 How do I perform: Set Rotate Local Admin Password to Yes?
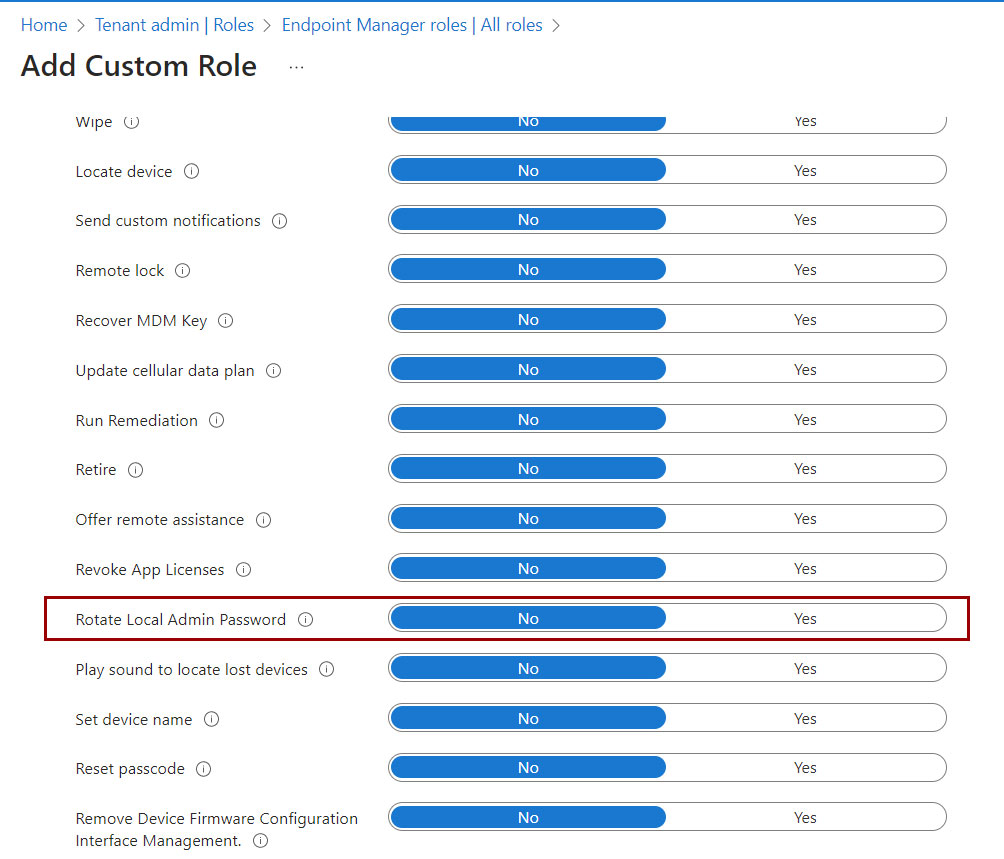click(805, 618)
